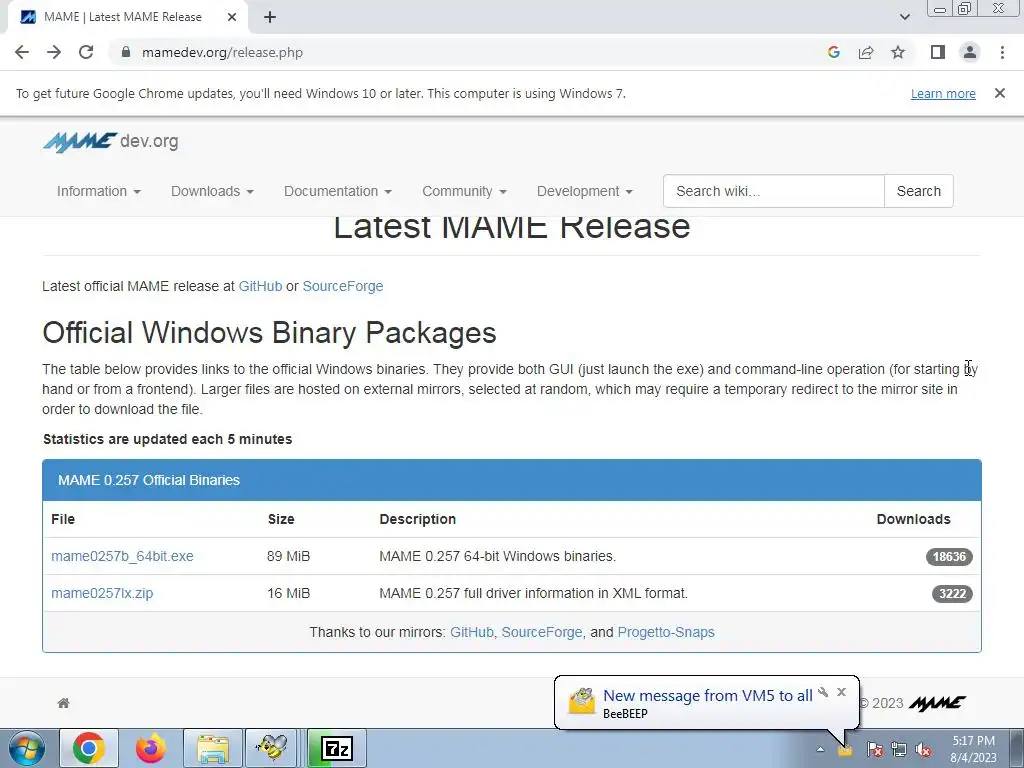Viewport: 1024px width, 768px height.
Task: Click Learn more about Chrome updates
Action: pyautogui.click(x=943, y=94)
